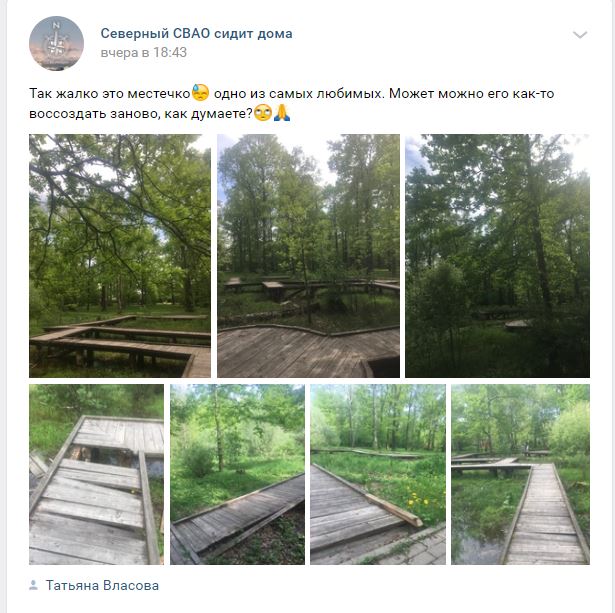Expand the post options chevron menu
Image resolution: width=615 pixels, height=613 pixels.
[580, 35]
